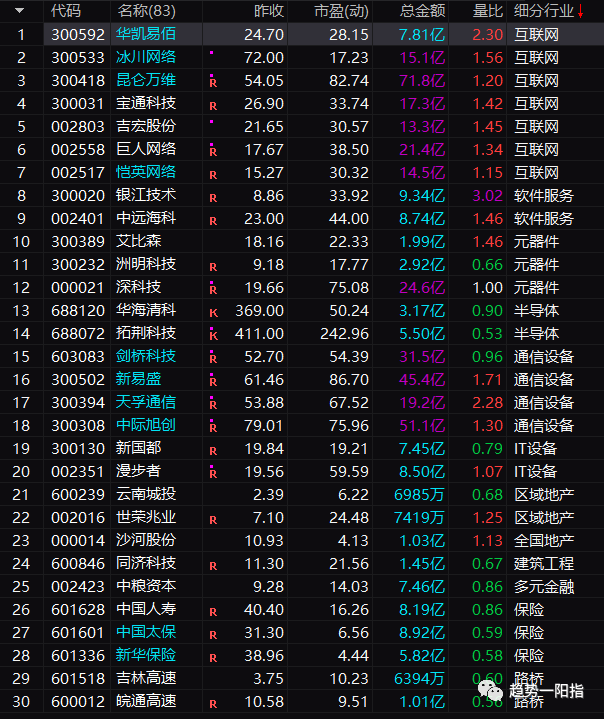
Task: Select stock name 恺英网络
Action: (146, 172)
